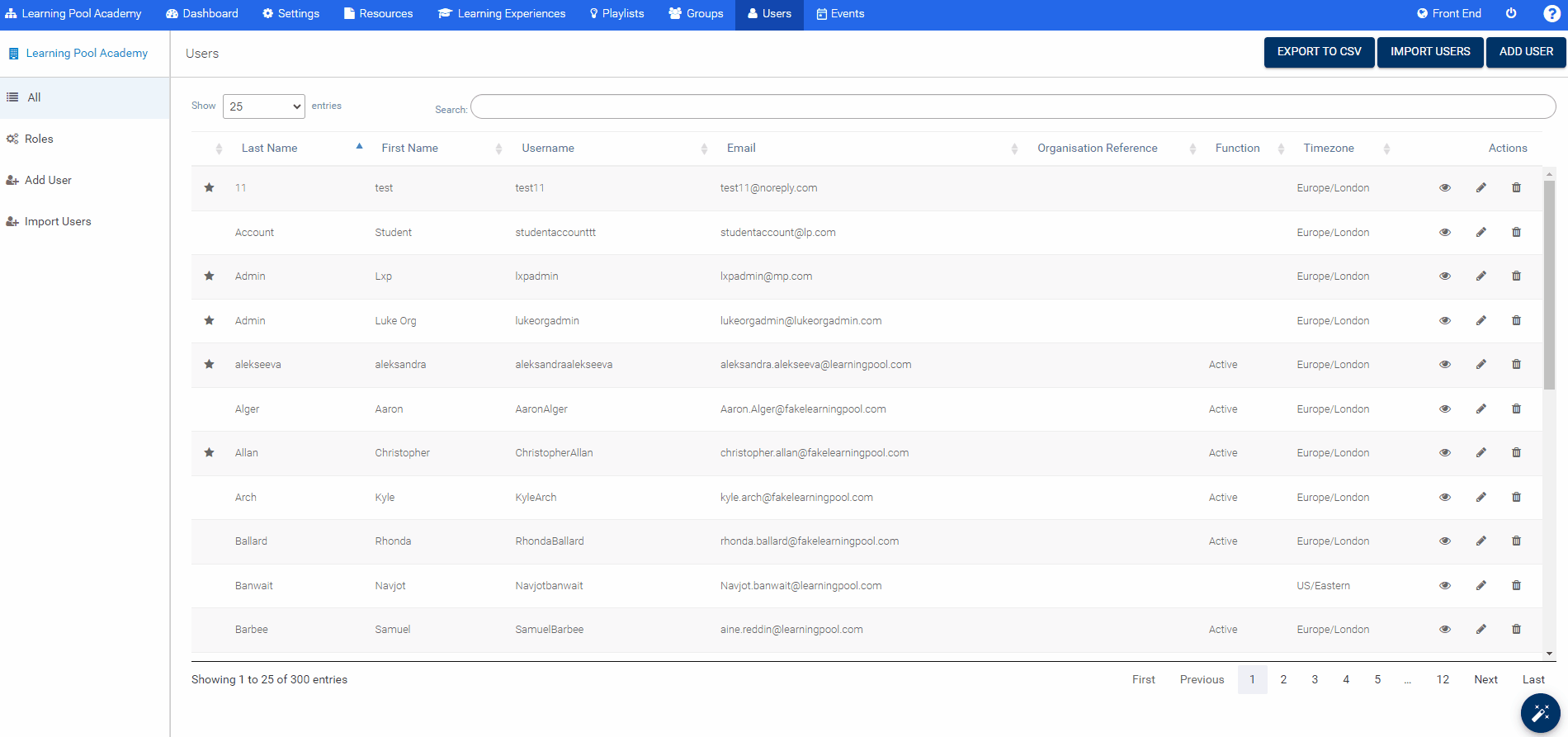
Task: Edit the lxpadmin user with pencil icon
Action: 1481,276
